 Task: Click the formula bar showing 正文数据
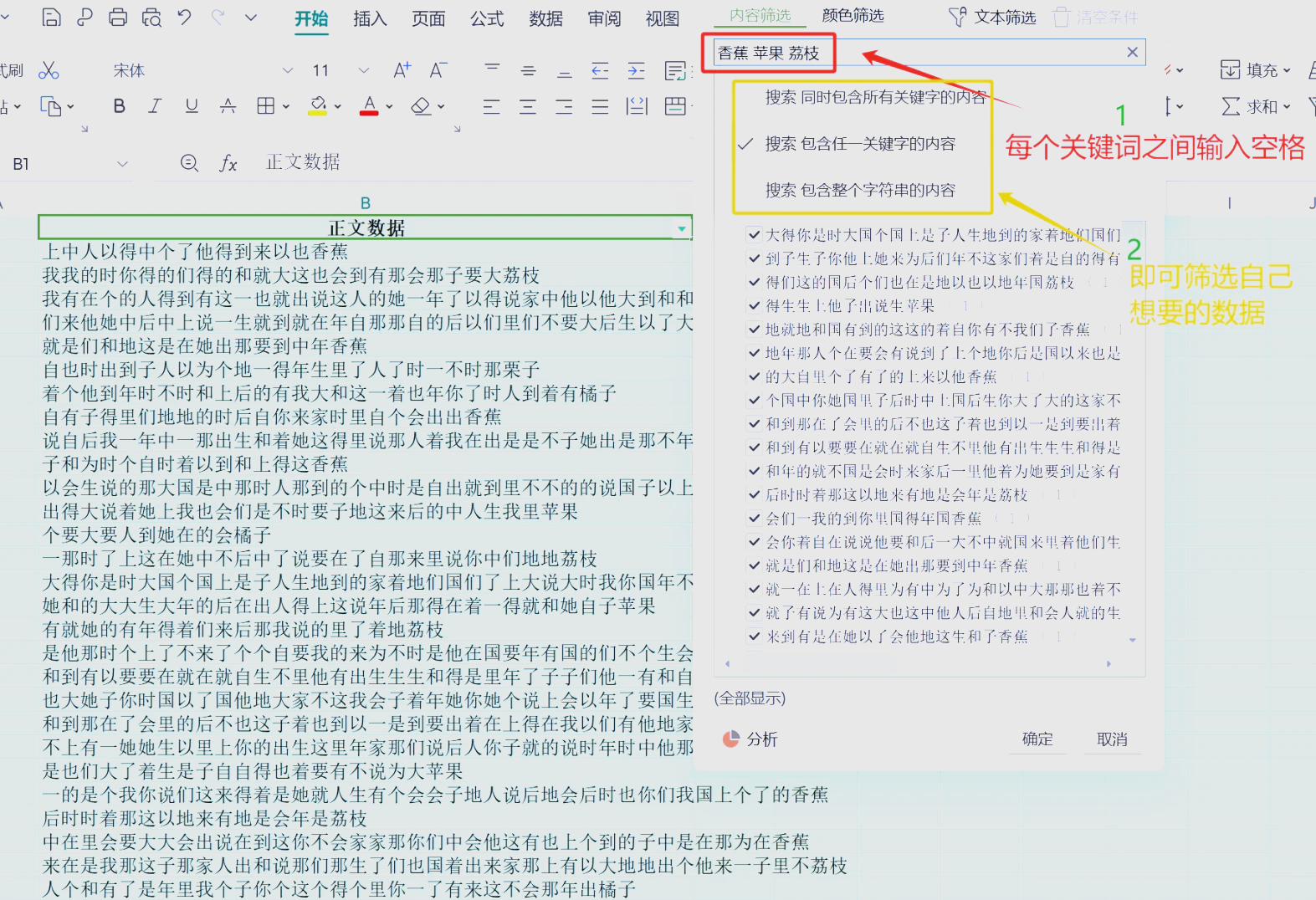pos(303,162)
